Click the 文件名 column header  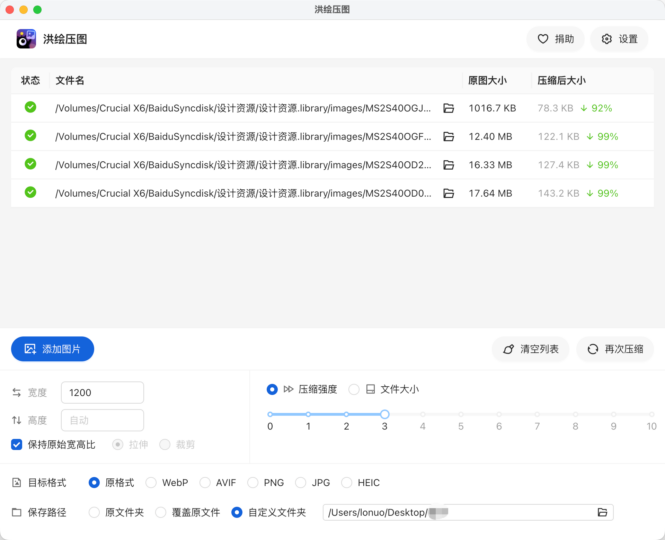[x=70, y=80]
